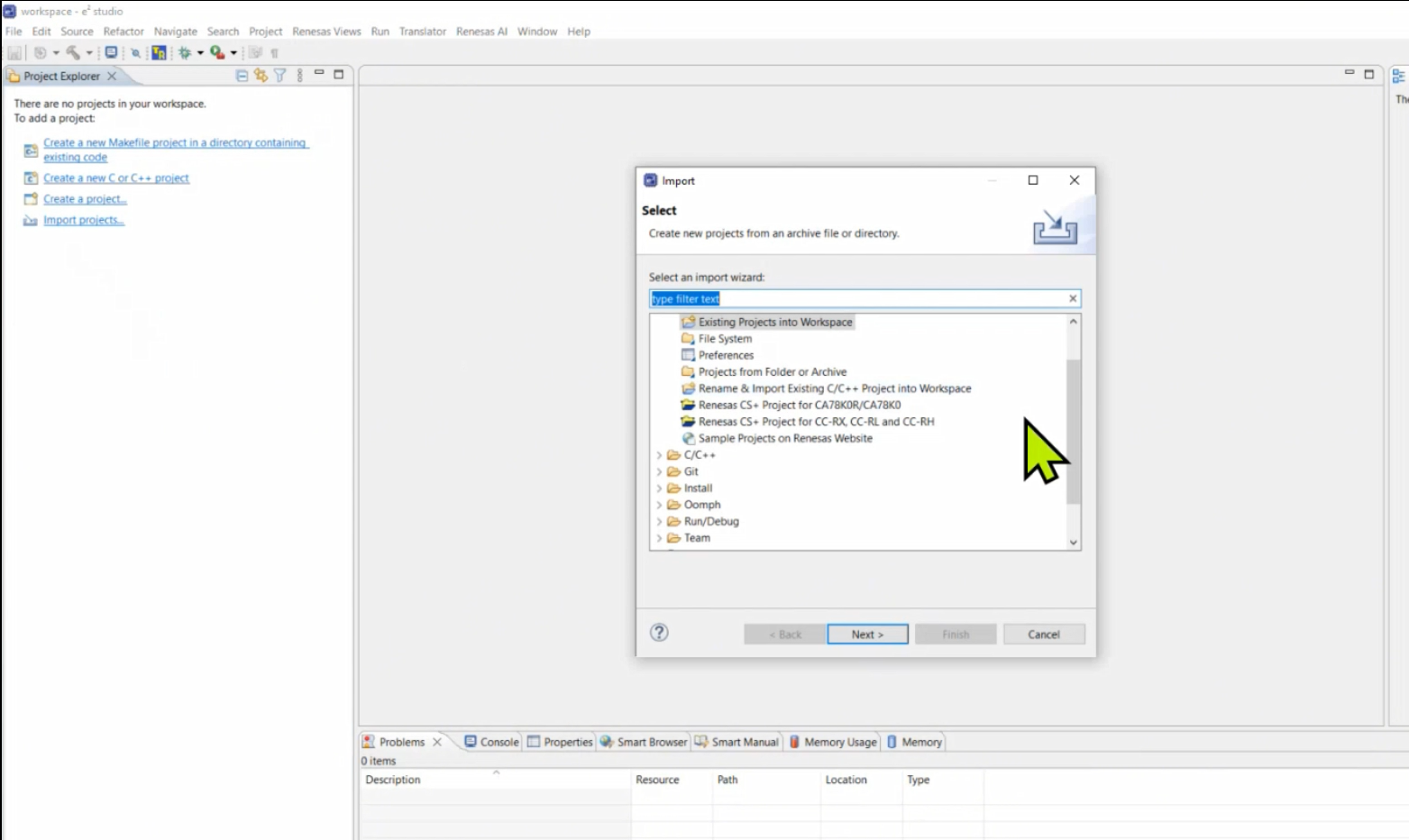The height and width of the screenshot is (840, 1409).
Task: Open the Window menu
Action: coord(537,32)
